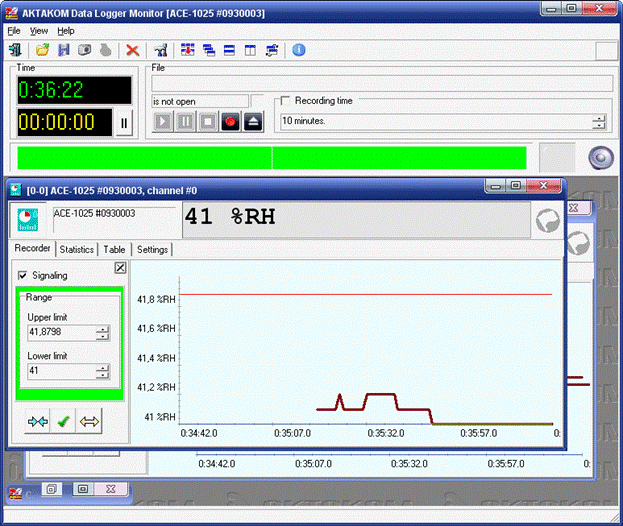
Task: Click the yellow double-arrow expand range icon
Action: [90, 422]
